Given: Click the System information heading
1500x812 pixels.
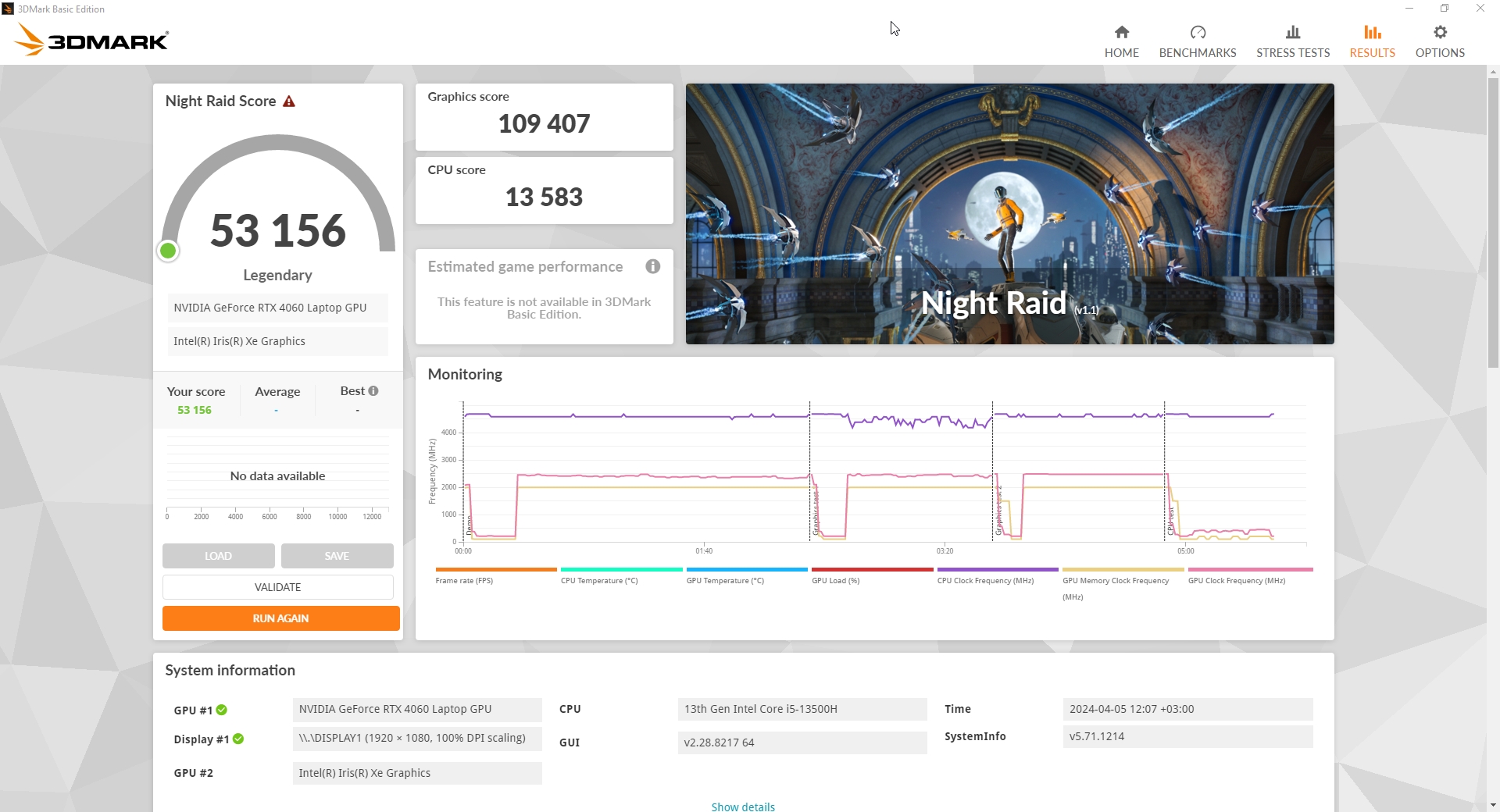Looking at the screenshot, I should [230, 670].
